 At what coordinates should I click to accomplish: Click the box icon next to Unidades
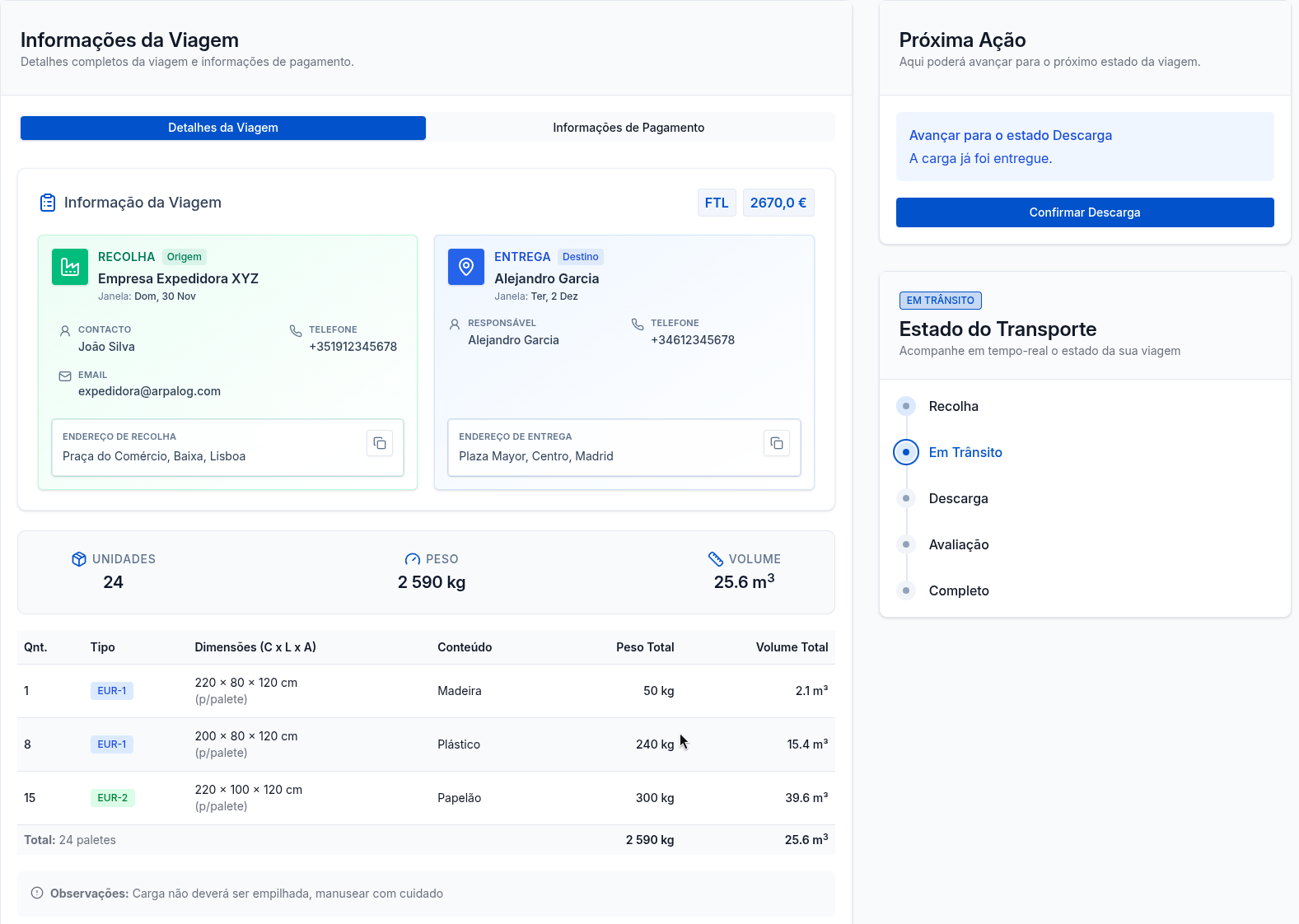pos(79,559)
